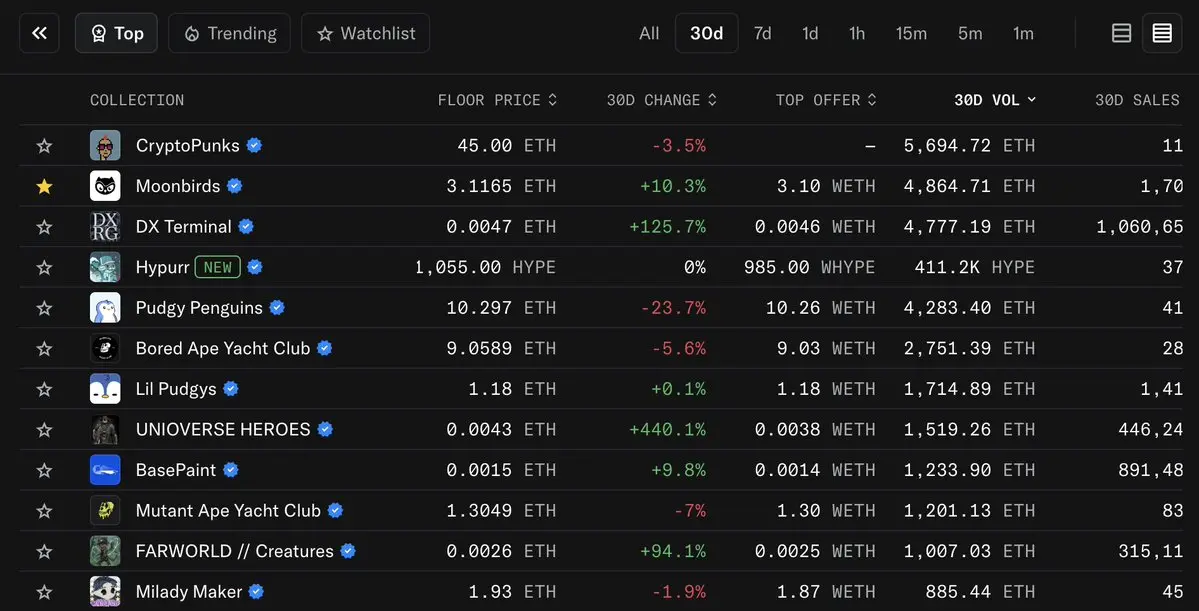Star Pudgy Penguins for watchlist
Screen dimensions: 1199x611
44,307
